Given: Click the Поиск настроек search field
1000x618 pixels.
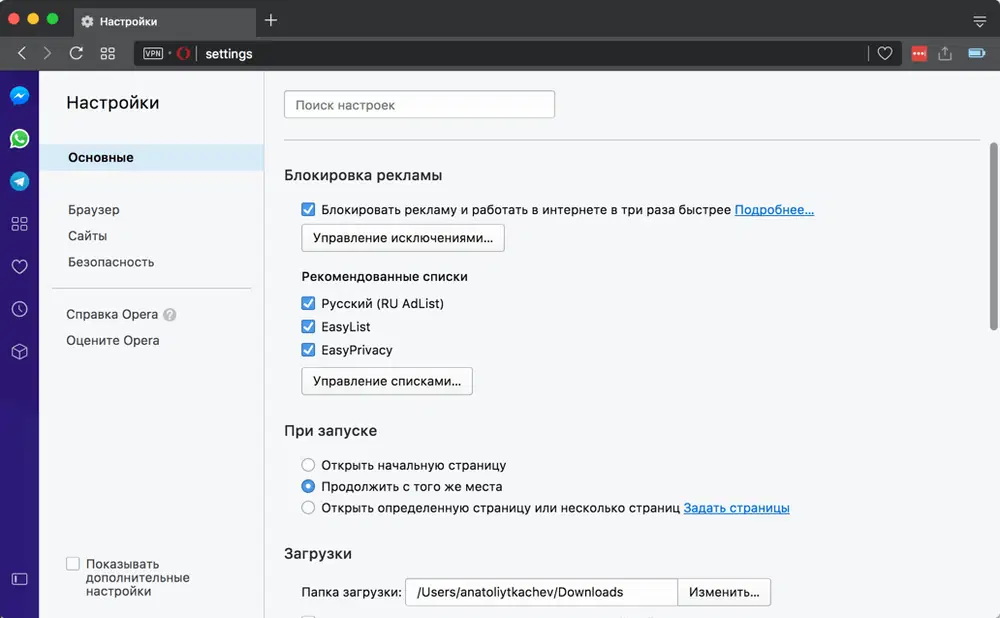Looking at the screenshot, I should tap(419, 105).
